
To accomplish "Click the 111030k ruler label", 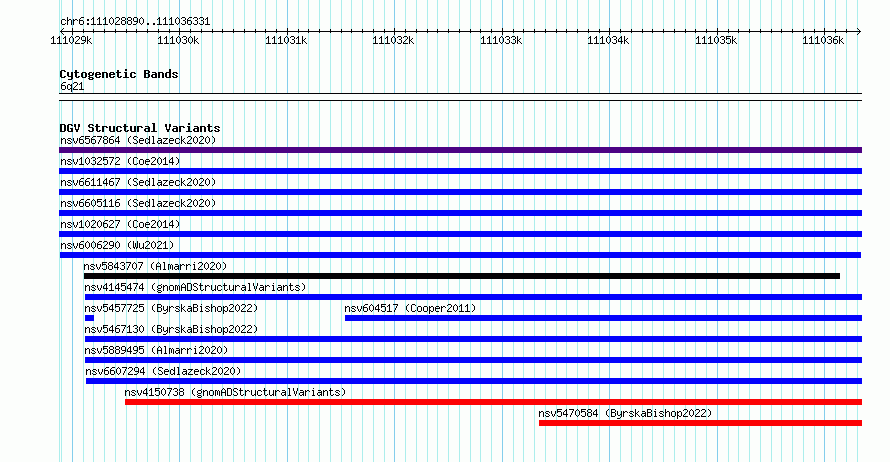I will 178,40.
